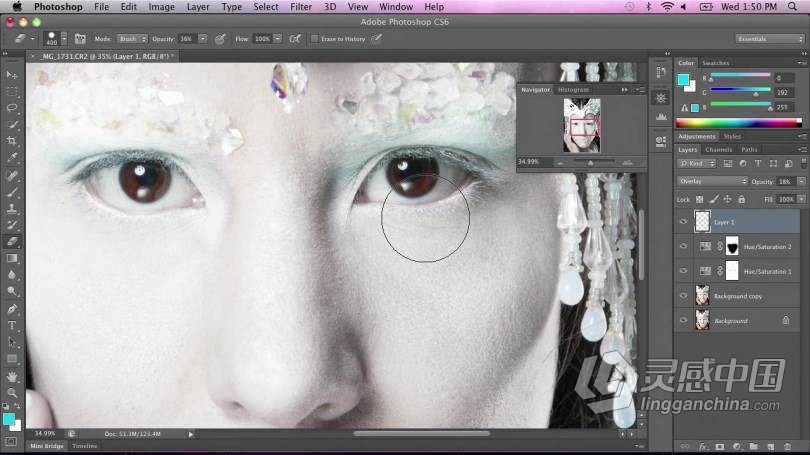Select the History Brush tool
Viewport: 810px width, 455px height.
point(12,225)
